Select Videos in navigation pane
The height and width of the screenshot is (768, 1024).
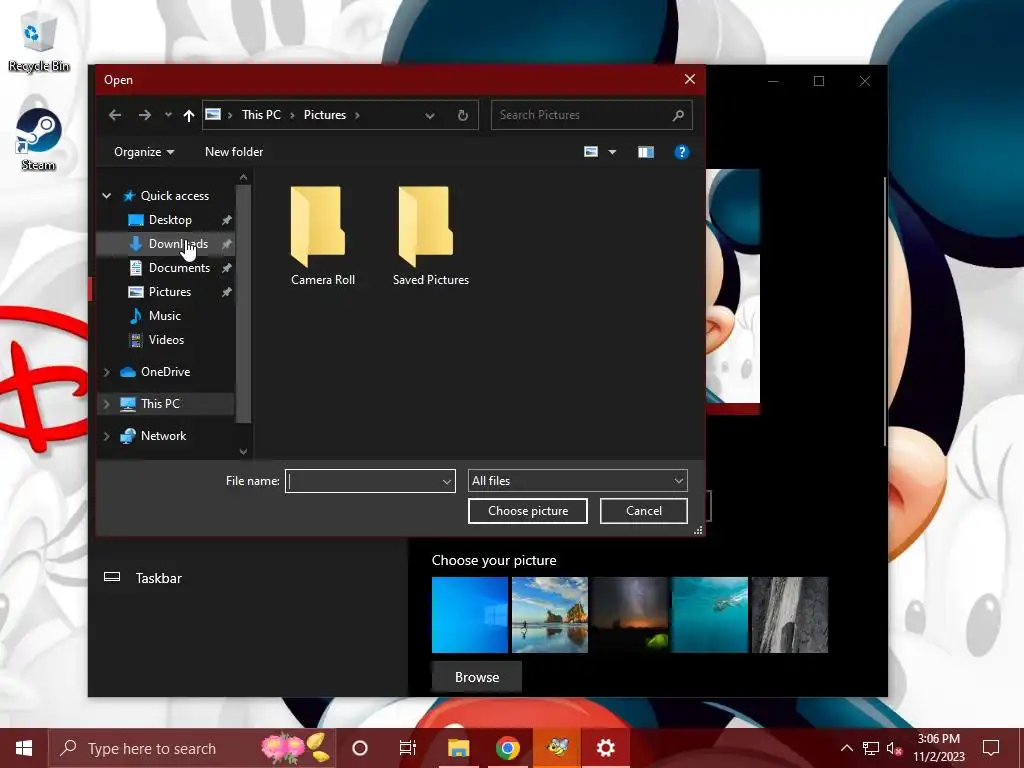[166, 340]
